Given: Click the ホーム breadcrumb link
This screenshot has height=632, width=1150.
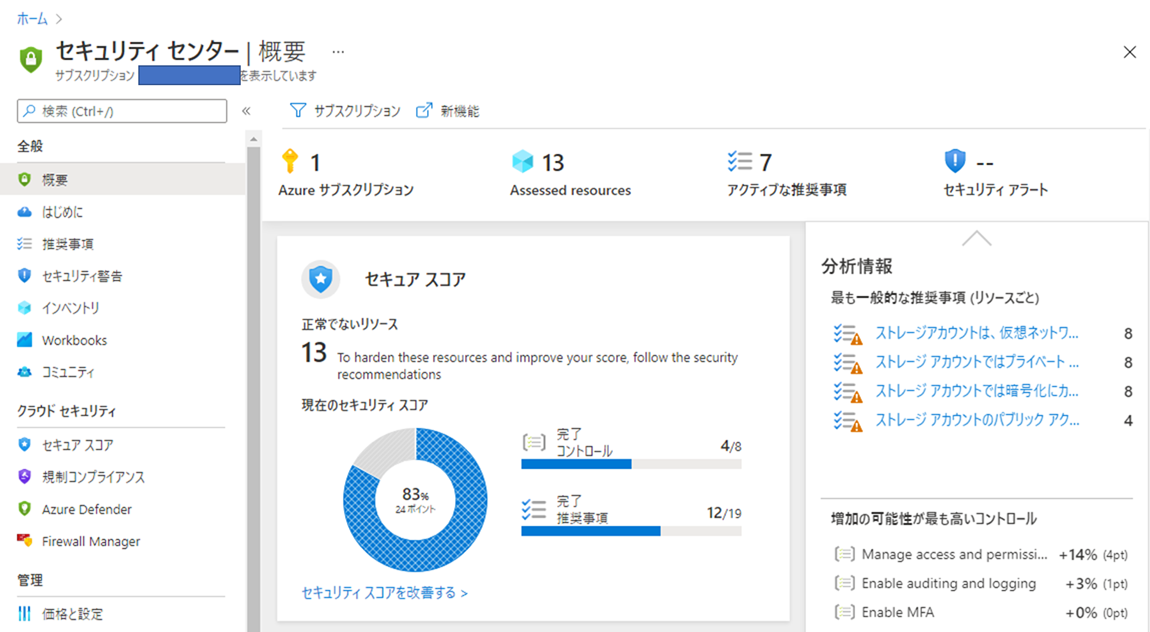Looking at the screenshot, I should tap(32, 19).
